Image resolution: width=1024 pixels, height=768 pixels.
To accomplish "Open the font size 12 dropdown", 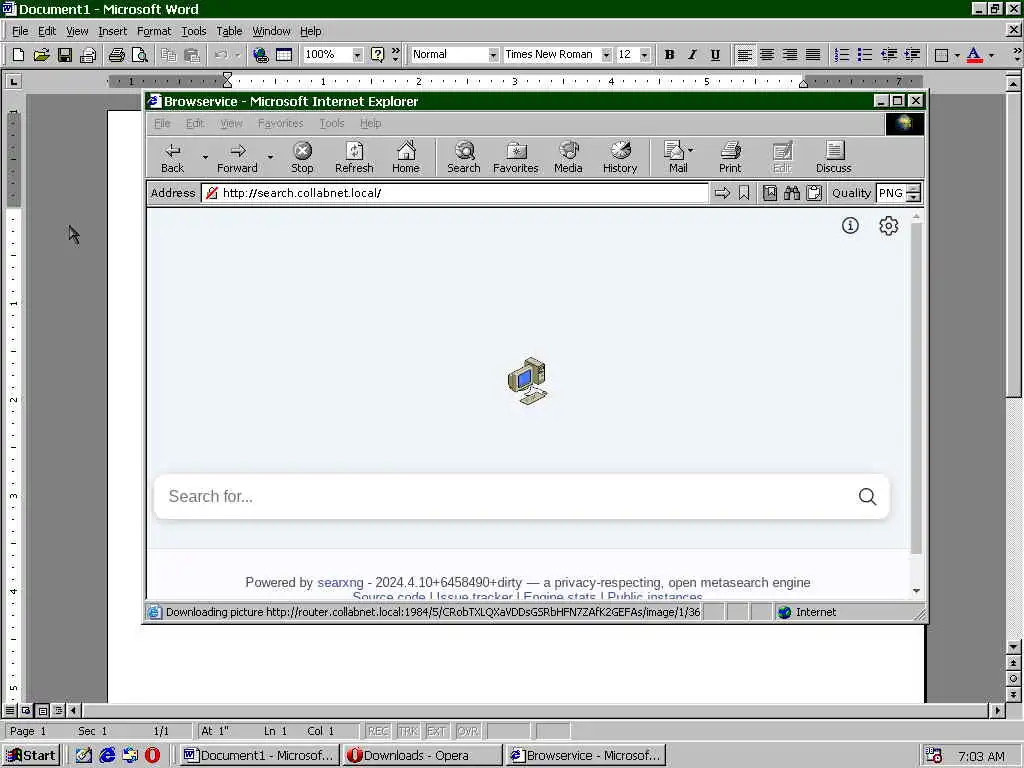I will (x=645, y=55).
